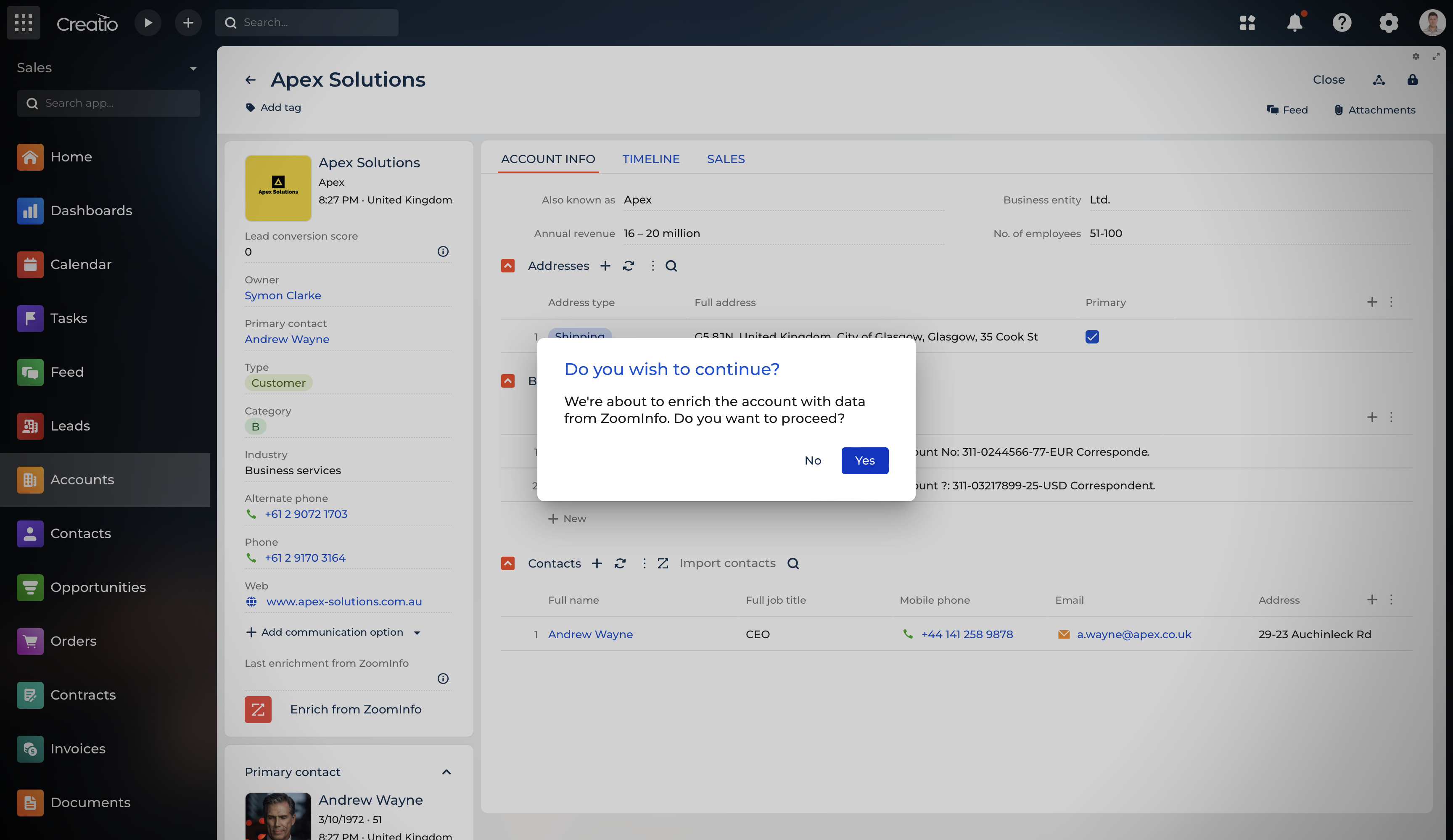Screen dimensions: 1453x840
Task: Show Lead conversion score info
Action: pos(442,251)
